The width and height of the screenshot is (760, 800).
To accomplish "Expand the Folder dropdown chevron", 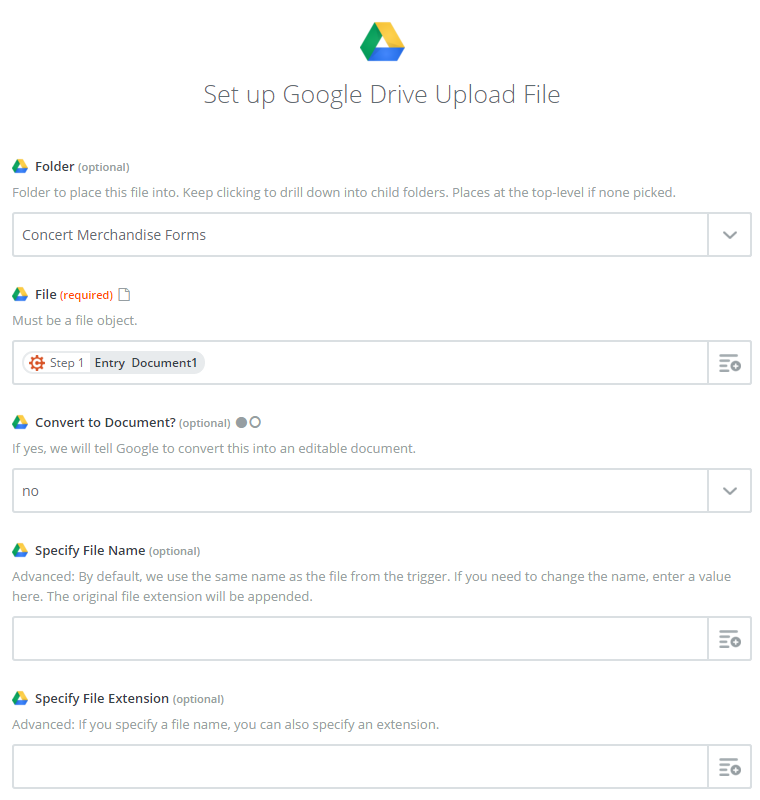I will (729, 235).
